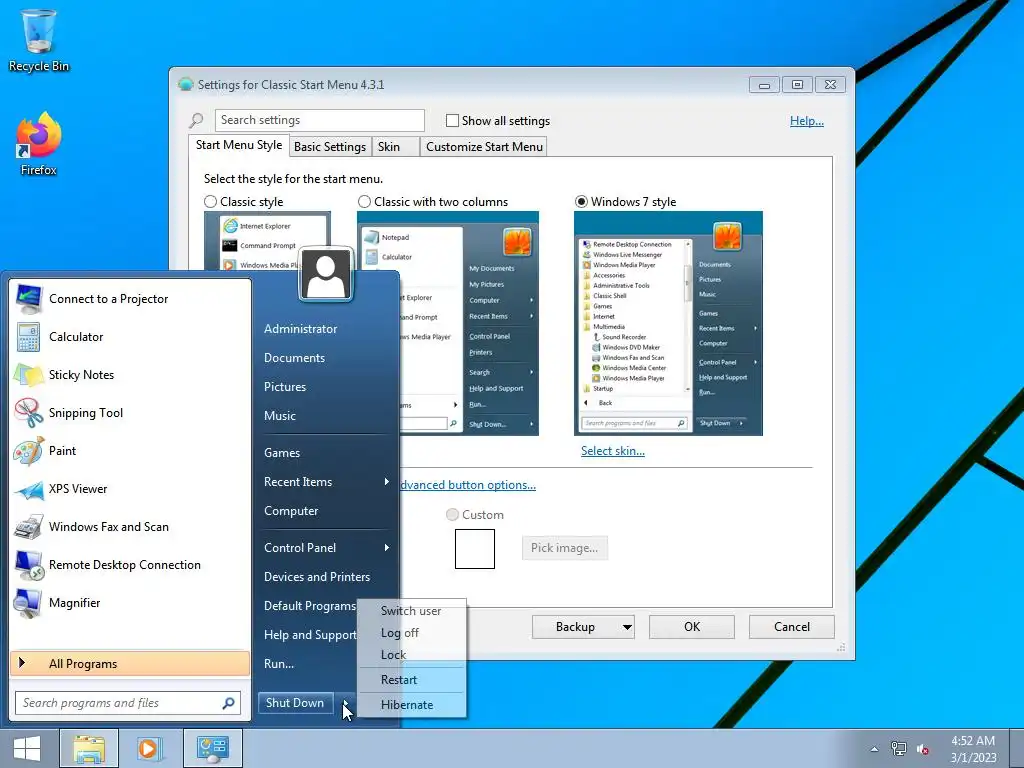Click the Connect to a Projector icon

coord(29,299)
